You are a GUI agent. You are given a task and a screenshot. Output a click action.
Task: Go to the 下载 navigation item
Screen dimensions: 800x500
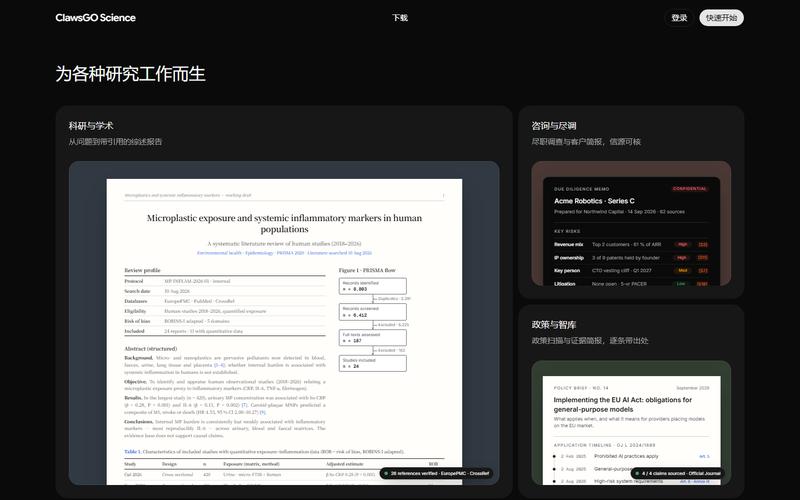(x=399, y=18)
